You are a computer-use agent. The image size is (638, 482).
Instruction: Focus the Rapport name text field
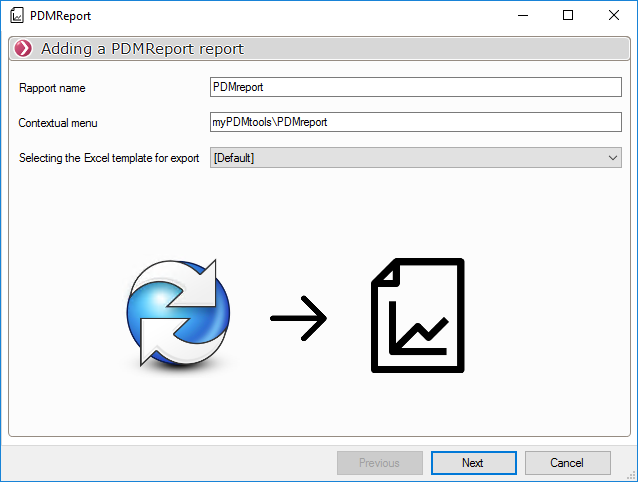click(415, 87)
